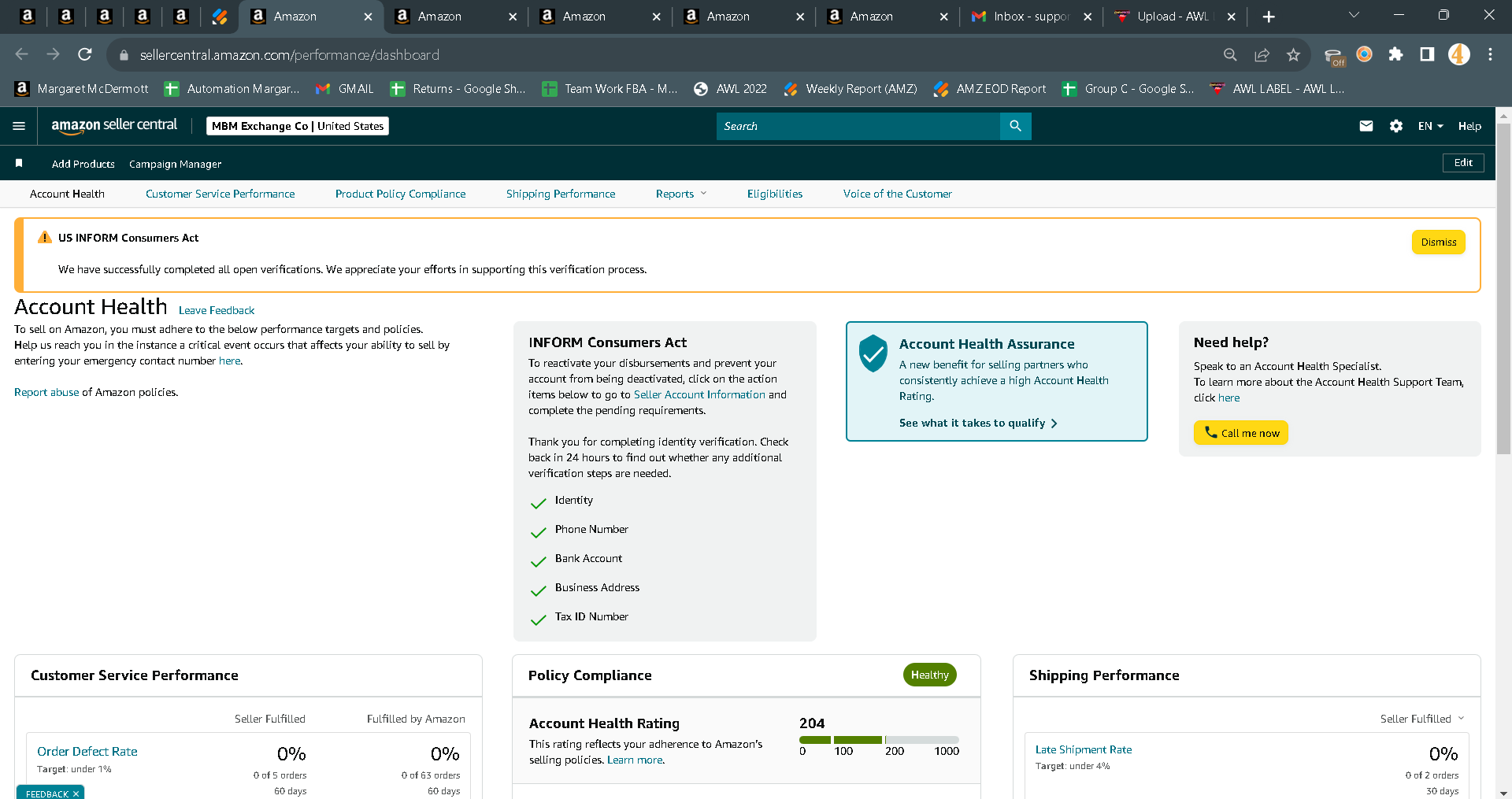Open the Add Products shortcut
The image size is (1512, 799).
click(83, 164)
